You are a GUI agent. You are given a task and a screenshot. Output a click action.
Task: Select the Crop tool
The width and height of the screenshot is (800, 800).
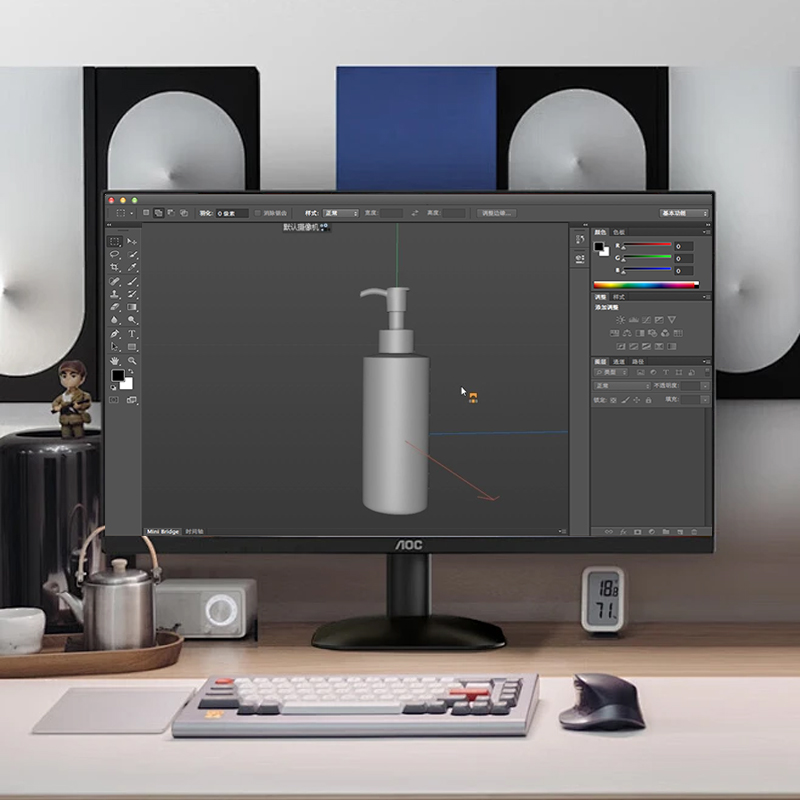tap(115, 267)
